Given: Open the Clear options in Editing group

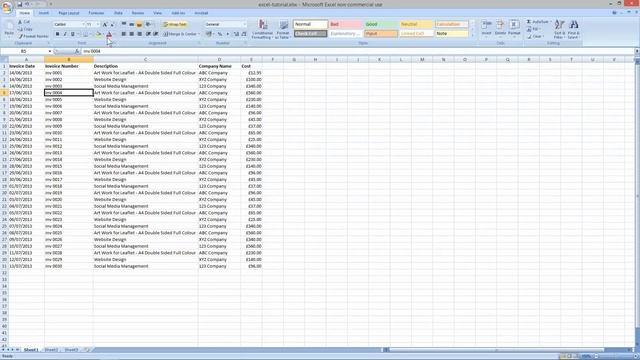Looking at the screenshot, I should (x=535, y=36).
